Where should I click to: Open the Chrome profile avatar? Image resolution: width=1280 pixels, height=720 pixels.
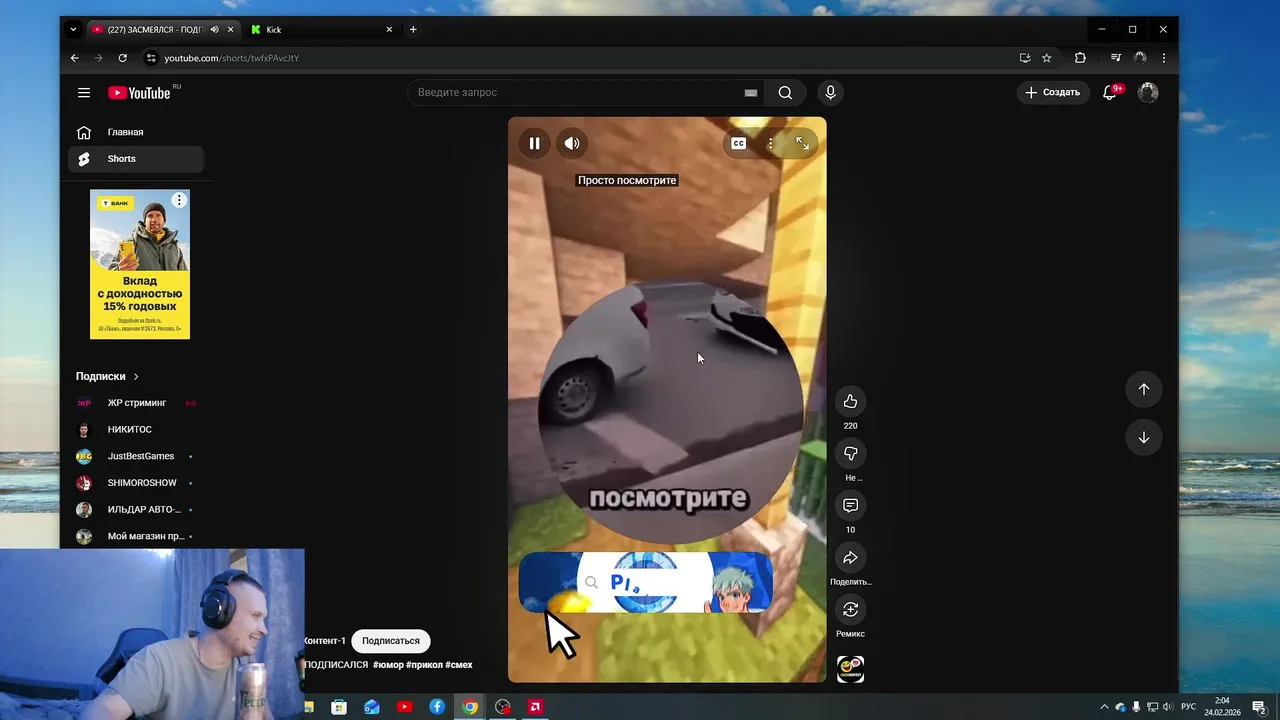coord(1140,58)
